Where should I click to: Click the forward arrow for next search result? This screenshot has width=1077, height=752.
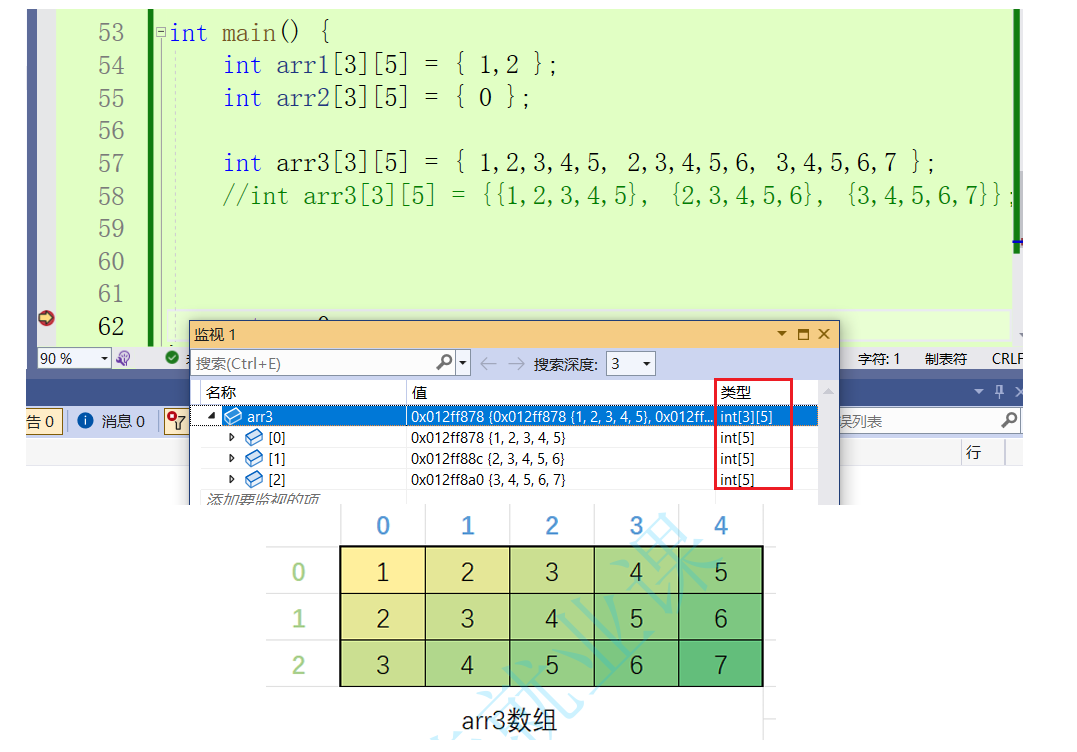[516, 363]
